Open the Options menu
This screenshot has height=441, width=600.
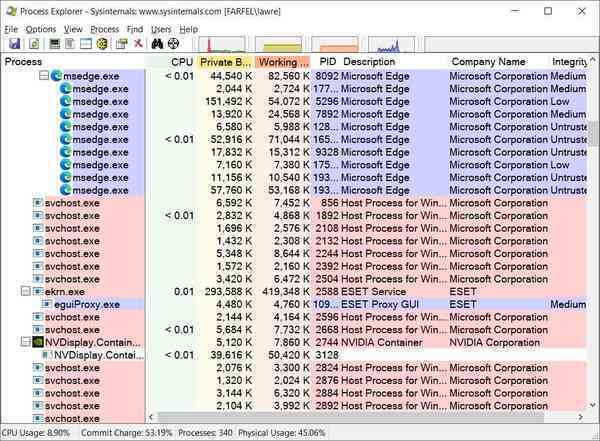[x=41, y=29]
